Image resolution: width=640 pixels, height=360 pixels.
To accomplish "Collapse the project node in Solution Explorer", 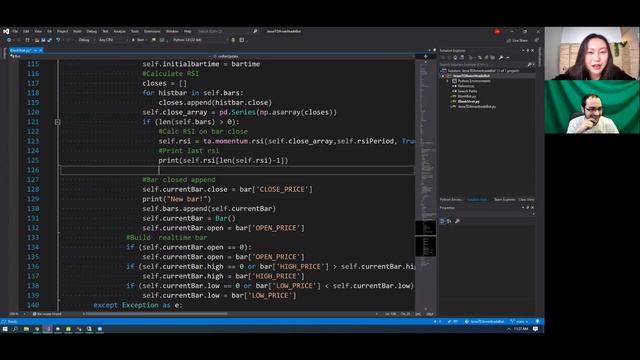I will (x=443, y=76).
